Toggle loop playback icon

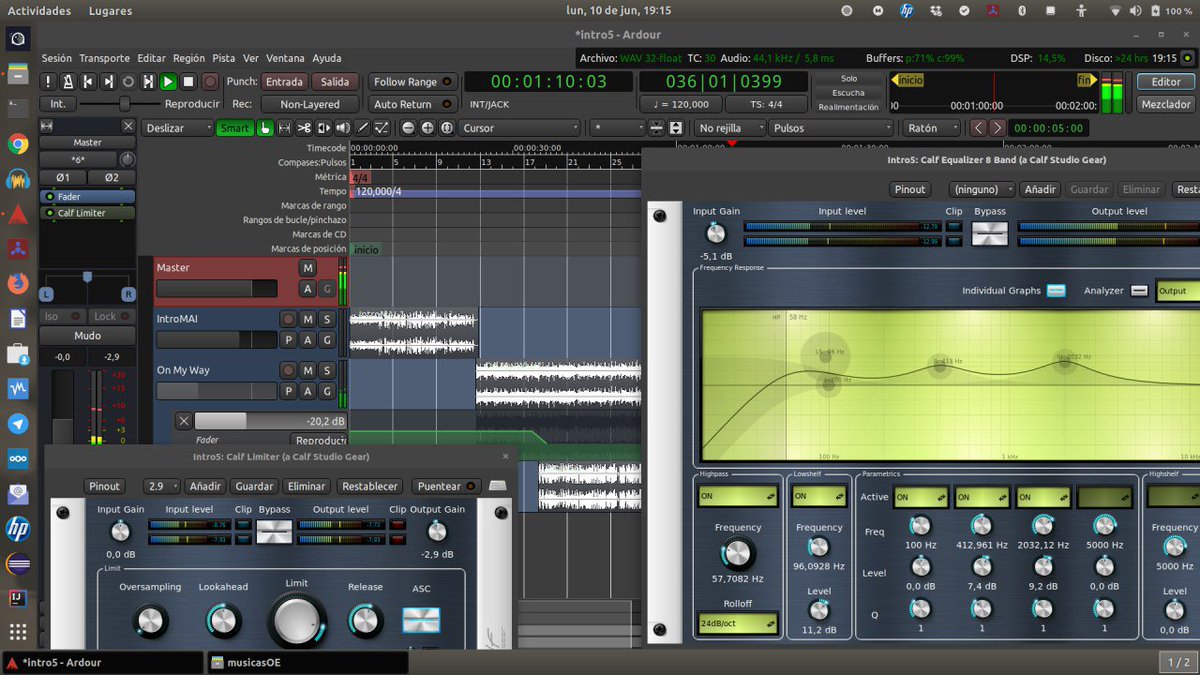[128, 82]
